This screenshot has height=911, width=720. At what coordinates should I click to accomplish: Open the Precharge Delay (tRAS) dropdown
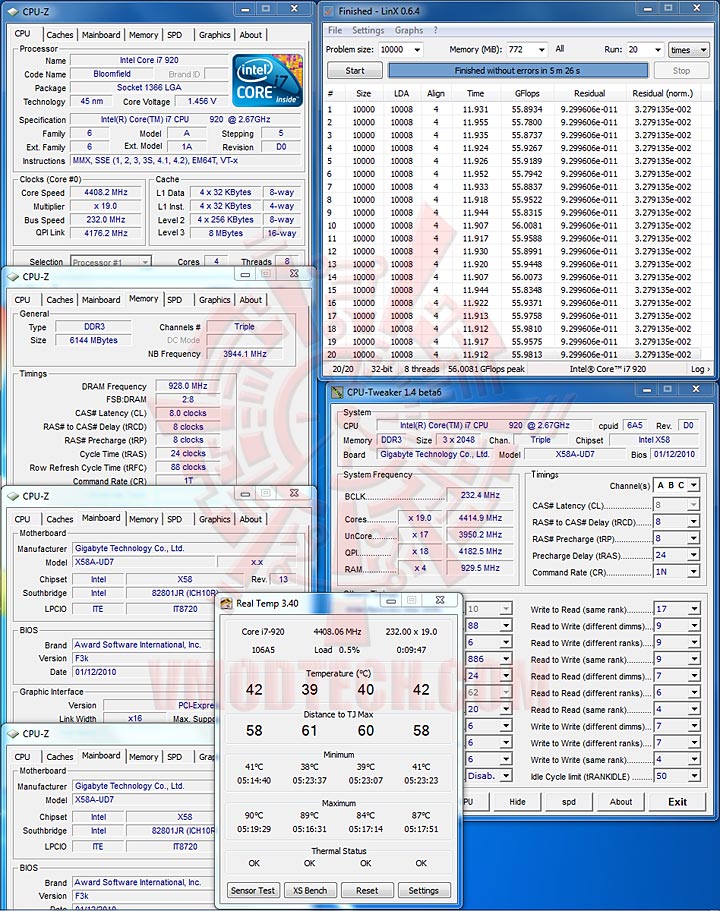[693, 555]
